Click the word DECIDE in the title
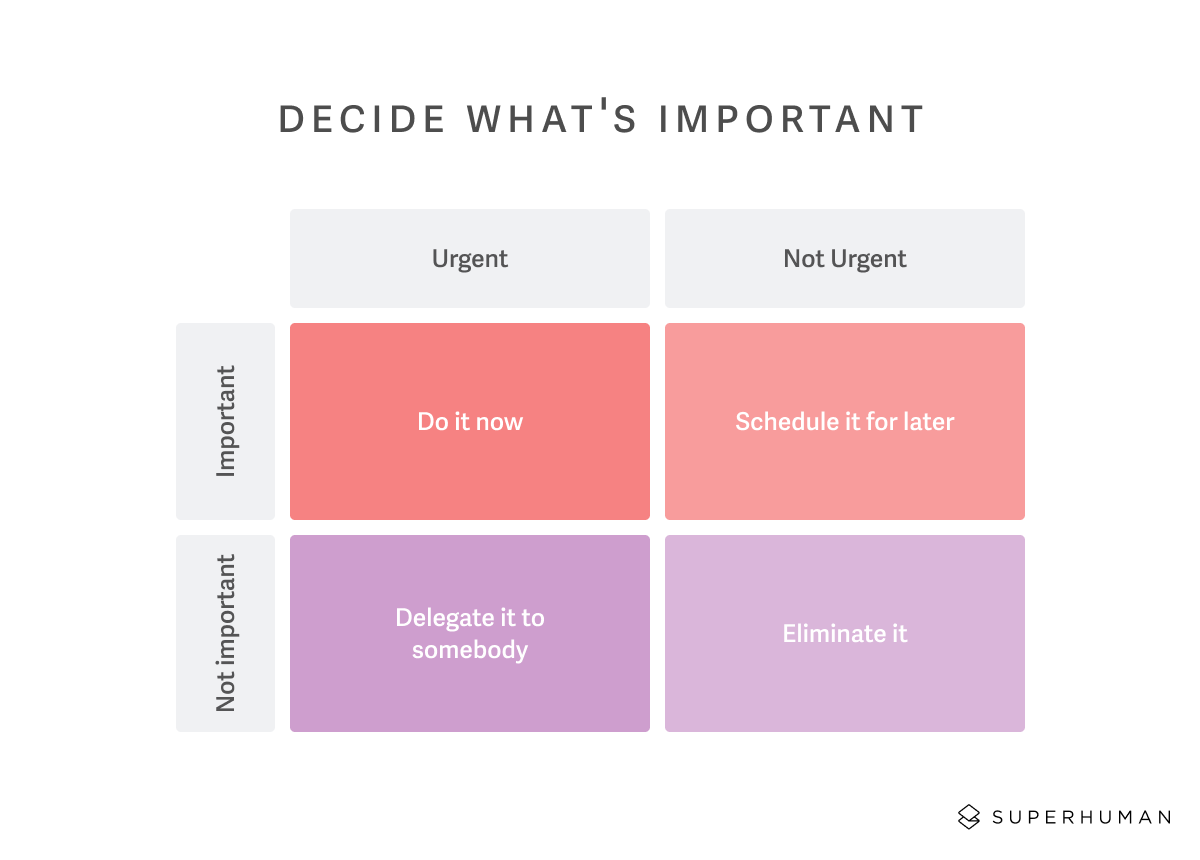1200x860 pixels. (362, 119)
